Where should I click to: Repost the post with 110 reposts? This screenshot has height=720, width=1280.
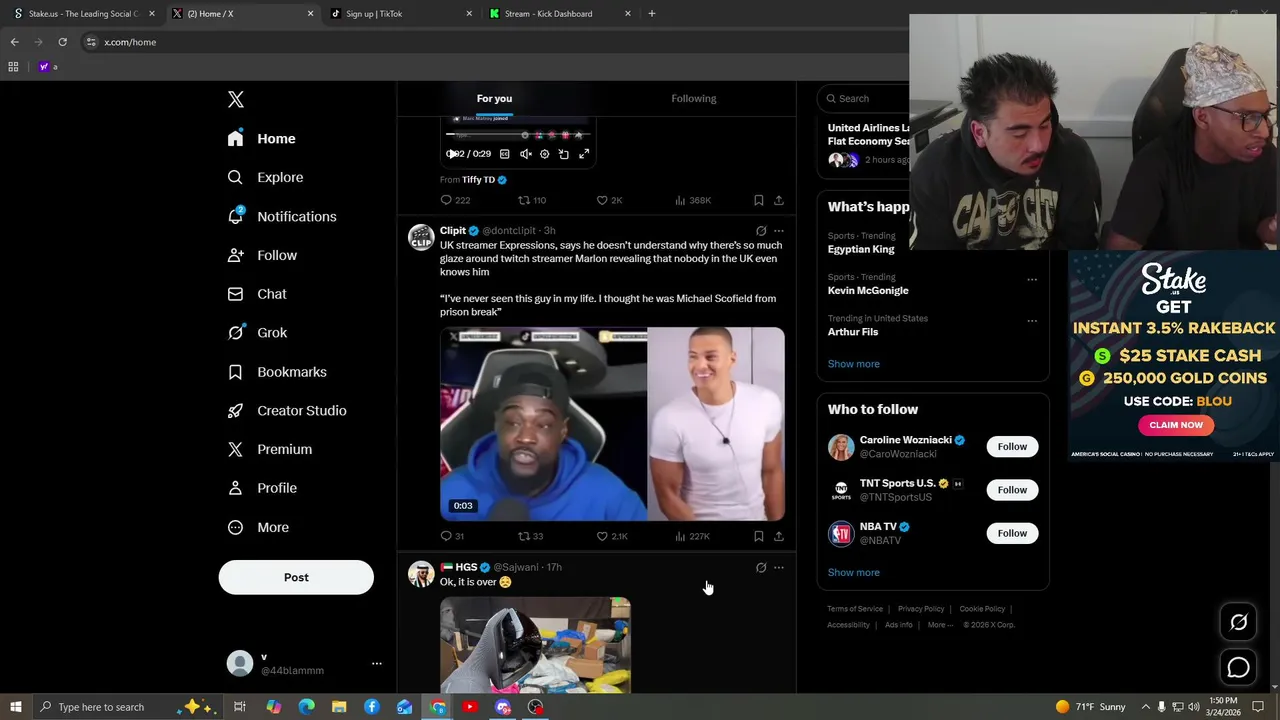(532, 200)
